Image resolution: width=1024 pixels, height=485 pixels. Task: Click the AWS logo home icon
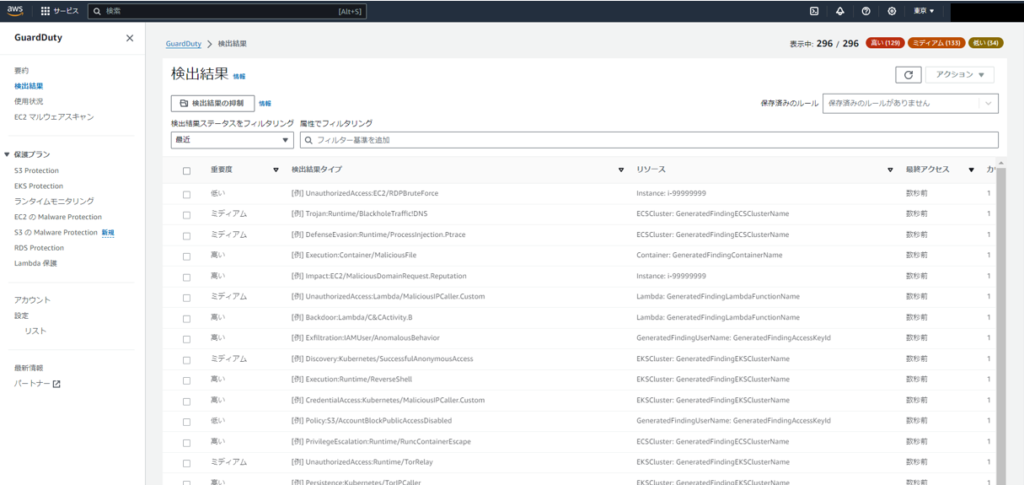(x=15, y=10)
